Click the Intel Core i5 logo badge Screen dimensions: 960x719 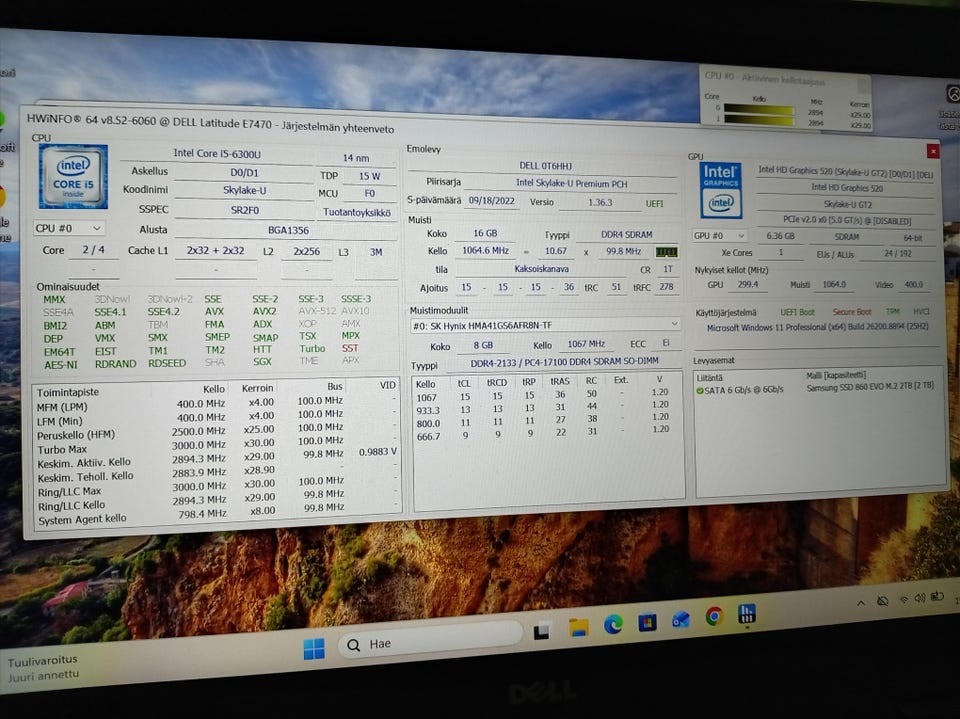coord(73,177)
